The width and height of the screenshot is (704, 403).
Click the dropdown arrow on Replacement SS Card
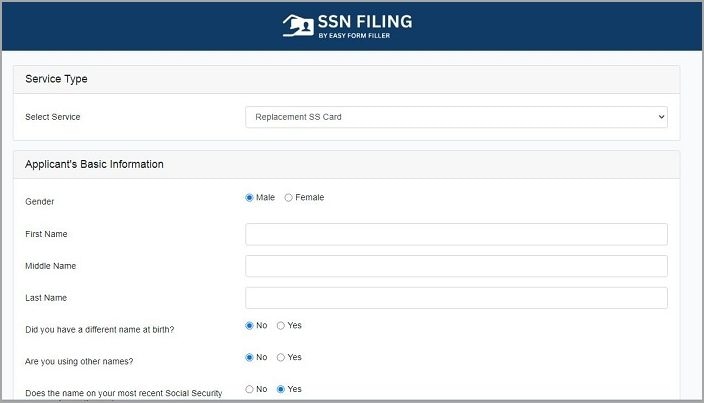click(x=660, y=117)
